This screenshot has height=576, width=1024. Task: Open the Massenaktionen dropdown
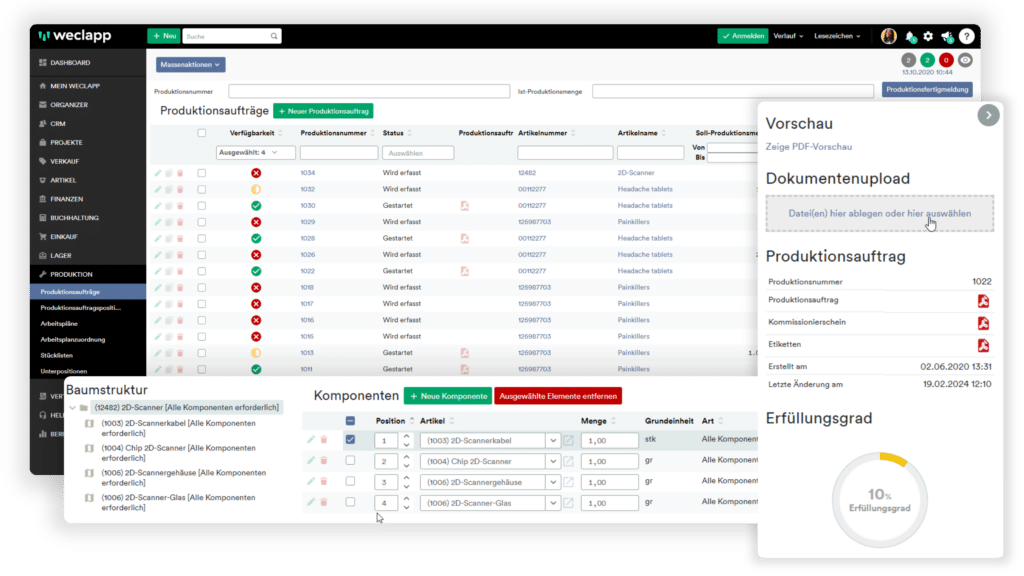coord(191,65)
